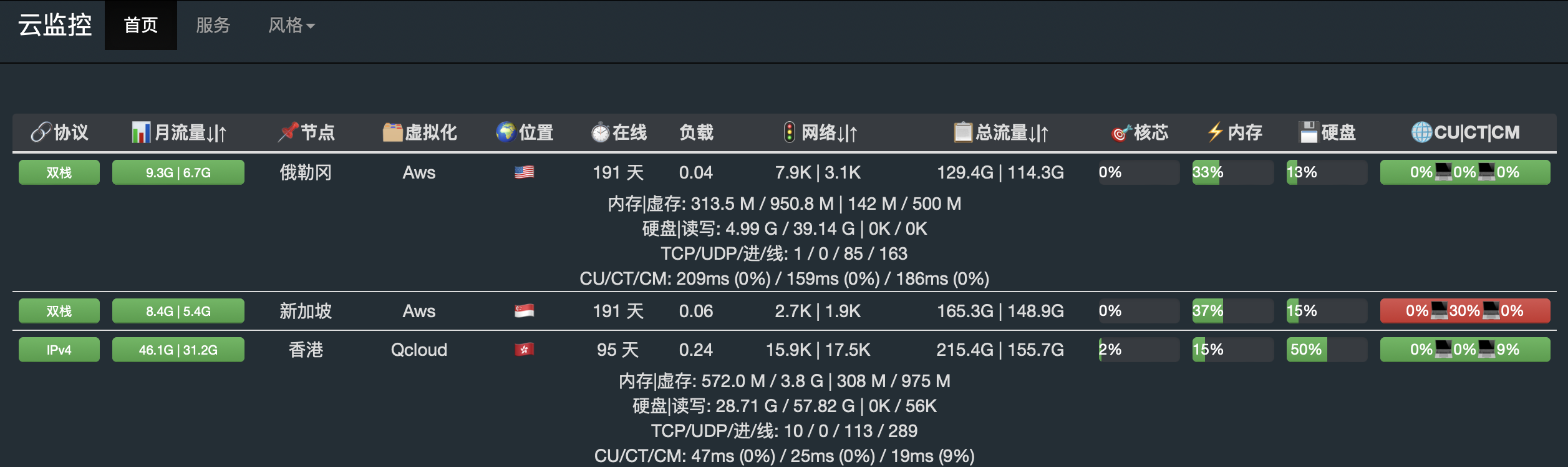This screenshot has height=467, width=1568.
Task: Click the 50% disk usage bar for 香港
Action: [x=1327, y=350]
